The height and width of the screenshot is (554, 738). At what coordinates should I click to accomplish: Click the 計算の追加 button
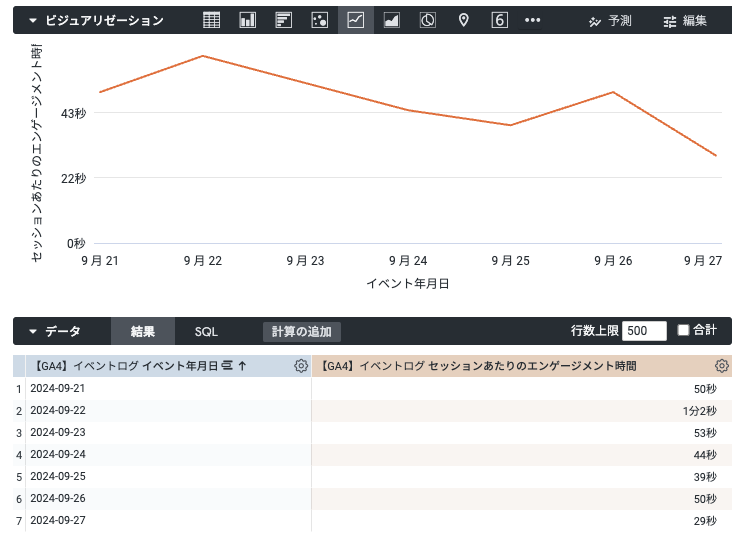(x=301, y=332)
